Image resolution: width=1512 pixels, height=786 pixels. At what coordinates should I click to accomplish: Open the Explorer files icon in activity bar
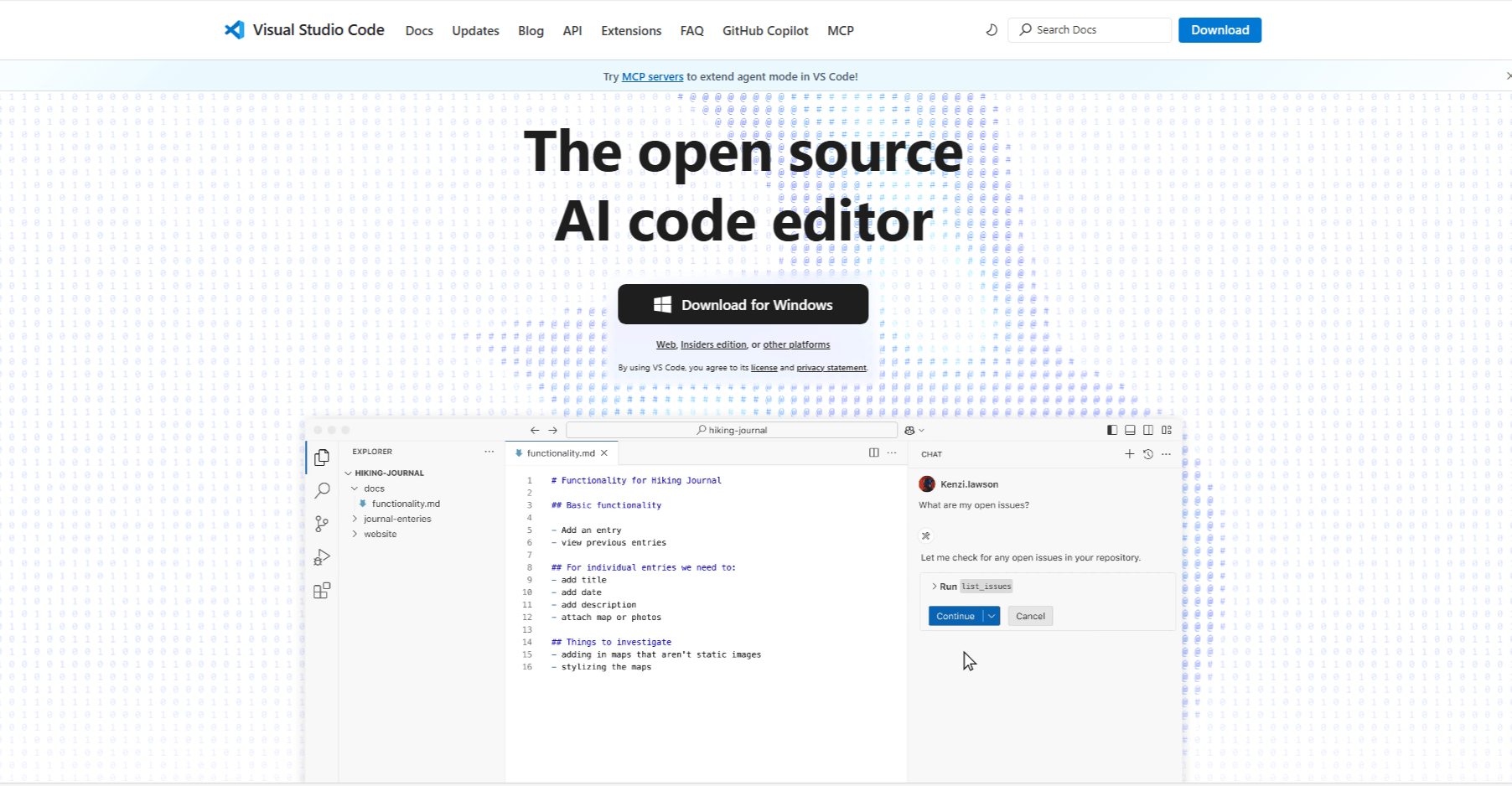pyautogui.click(x=322, y=458)
